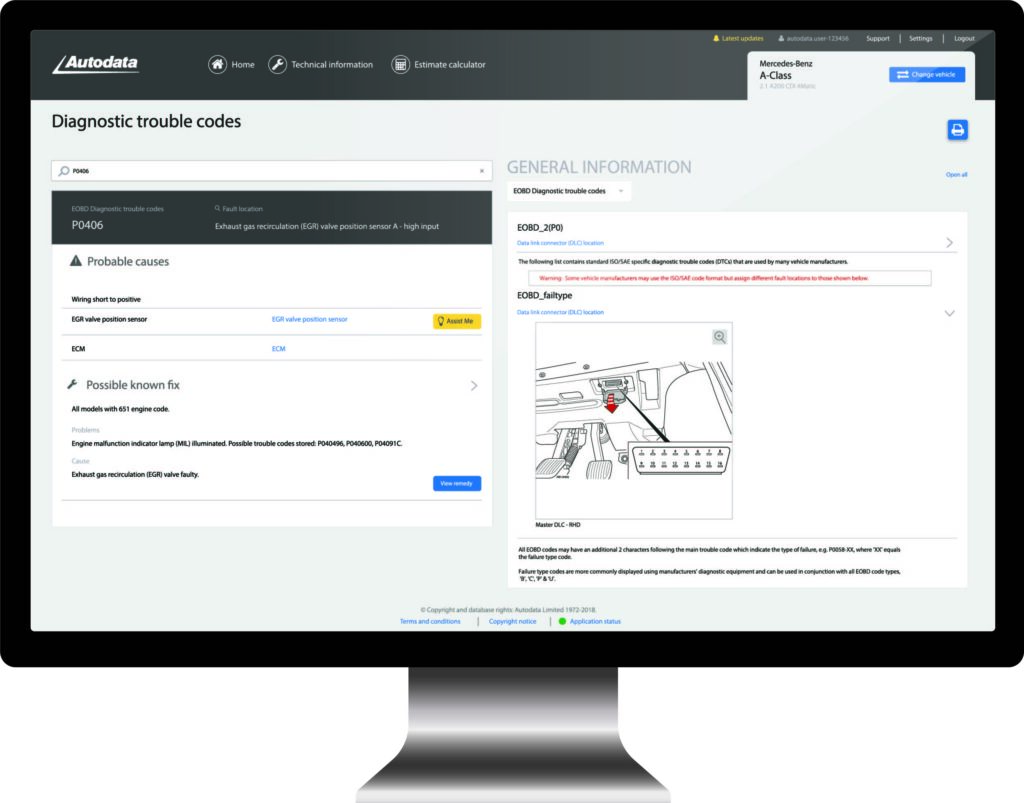The image size is (1024, 803).
Task: Click the Latest updates bell icon
Action: [716, 39]
